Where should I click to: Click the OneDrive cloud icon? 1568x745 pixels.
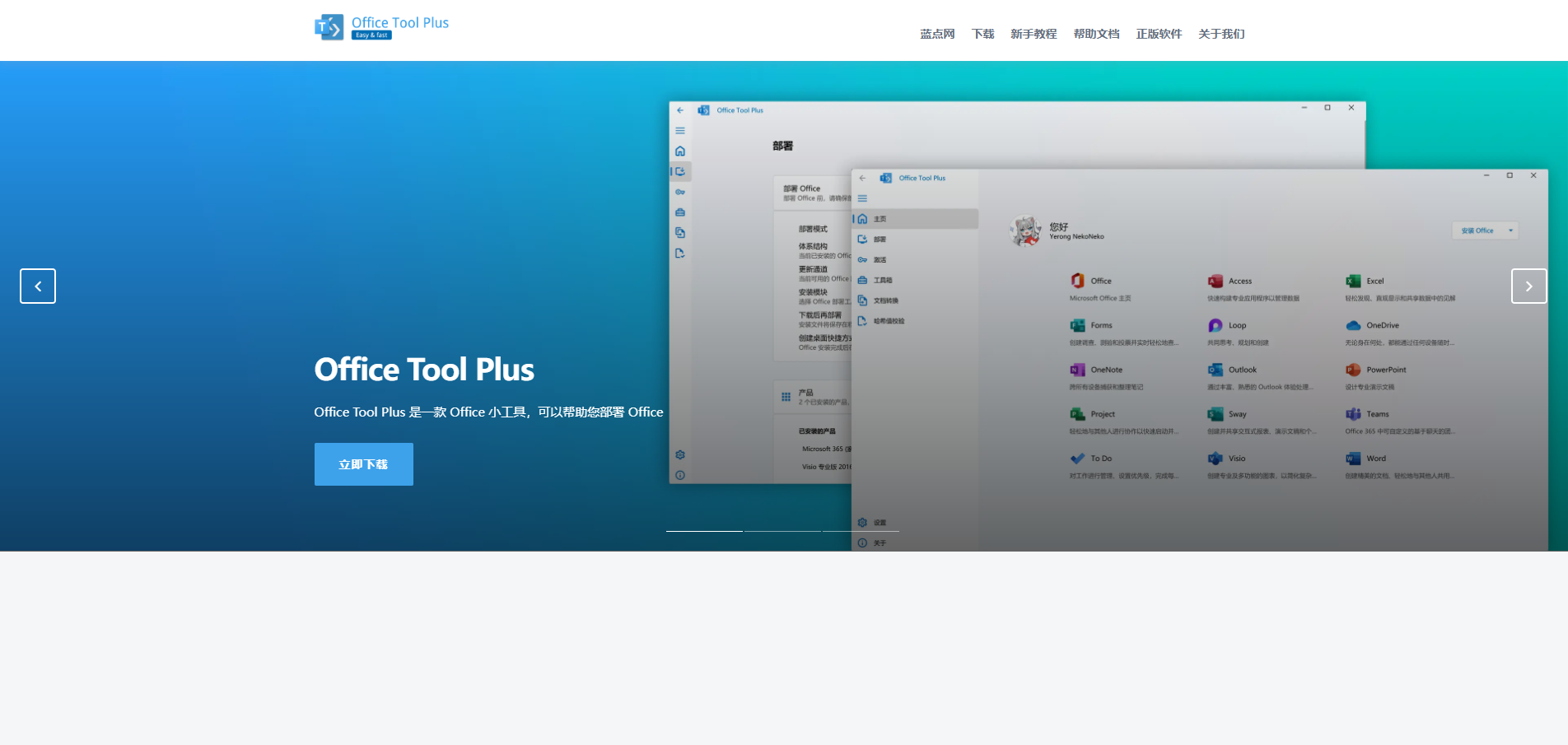point(1353,325)
